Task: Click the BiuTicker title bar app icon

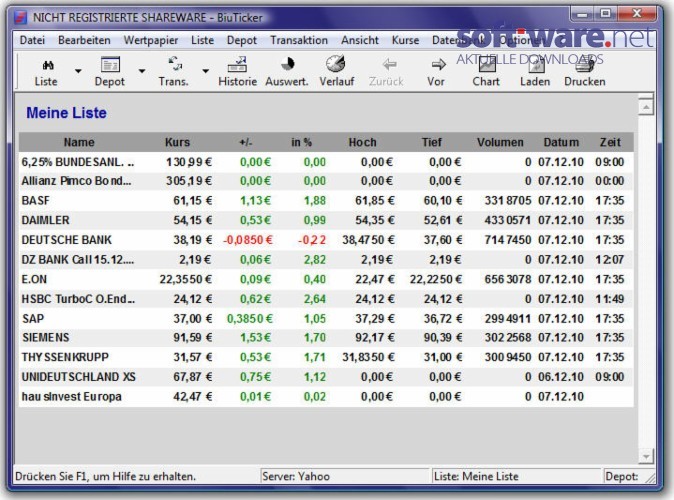Action: pos(21,18)
